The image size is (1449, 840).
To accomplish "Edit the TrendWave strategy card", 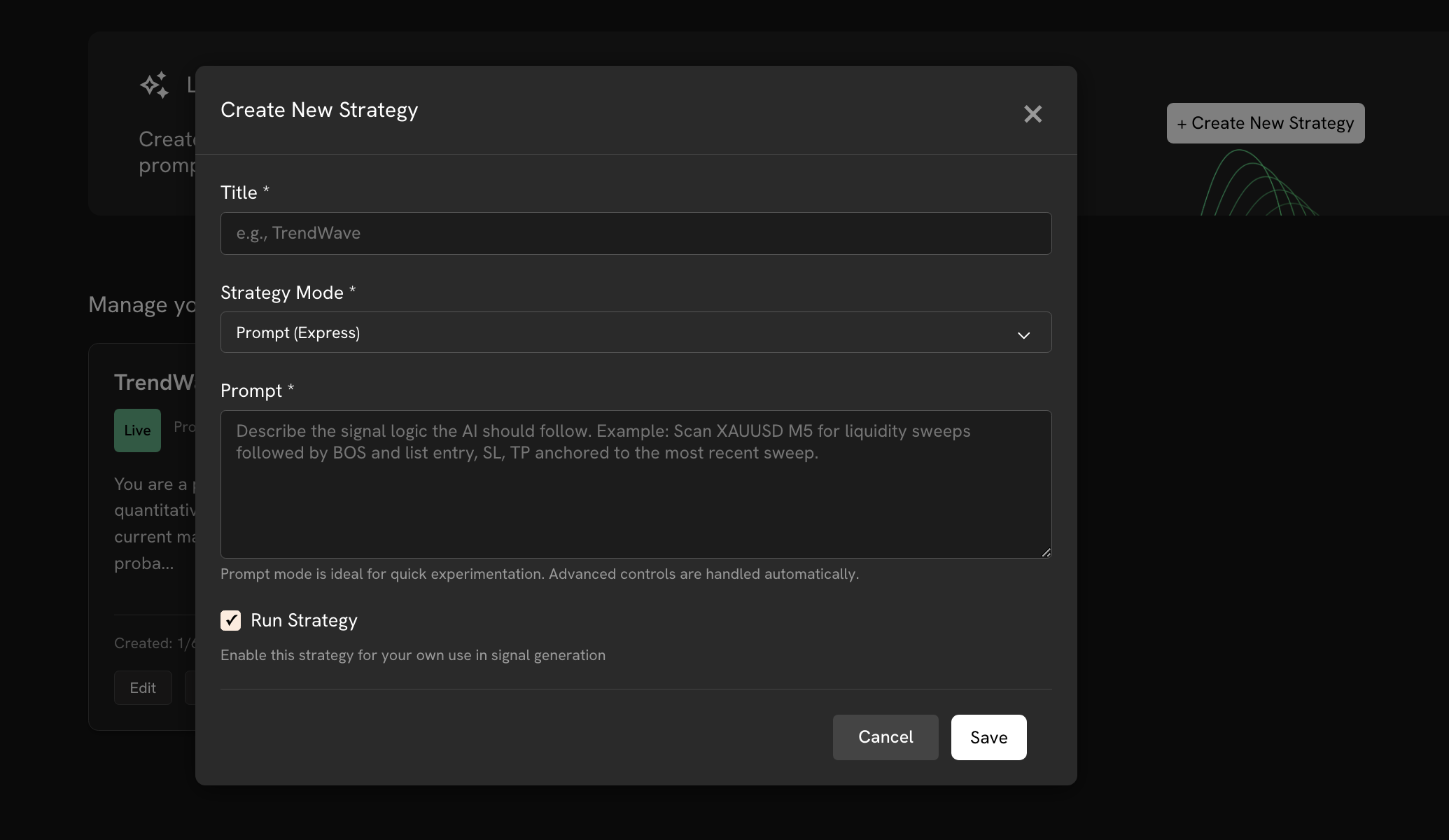I will pyautogui.click(x=143, y=688).
